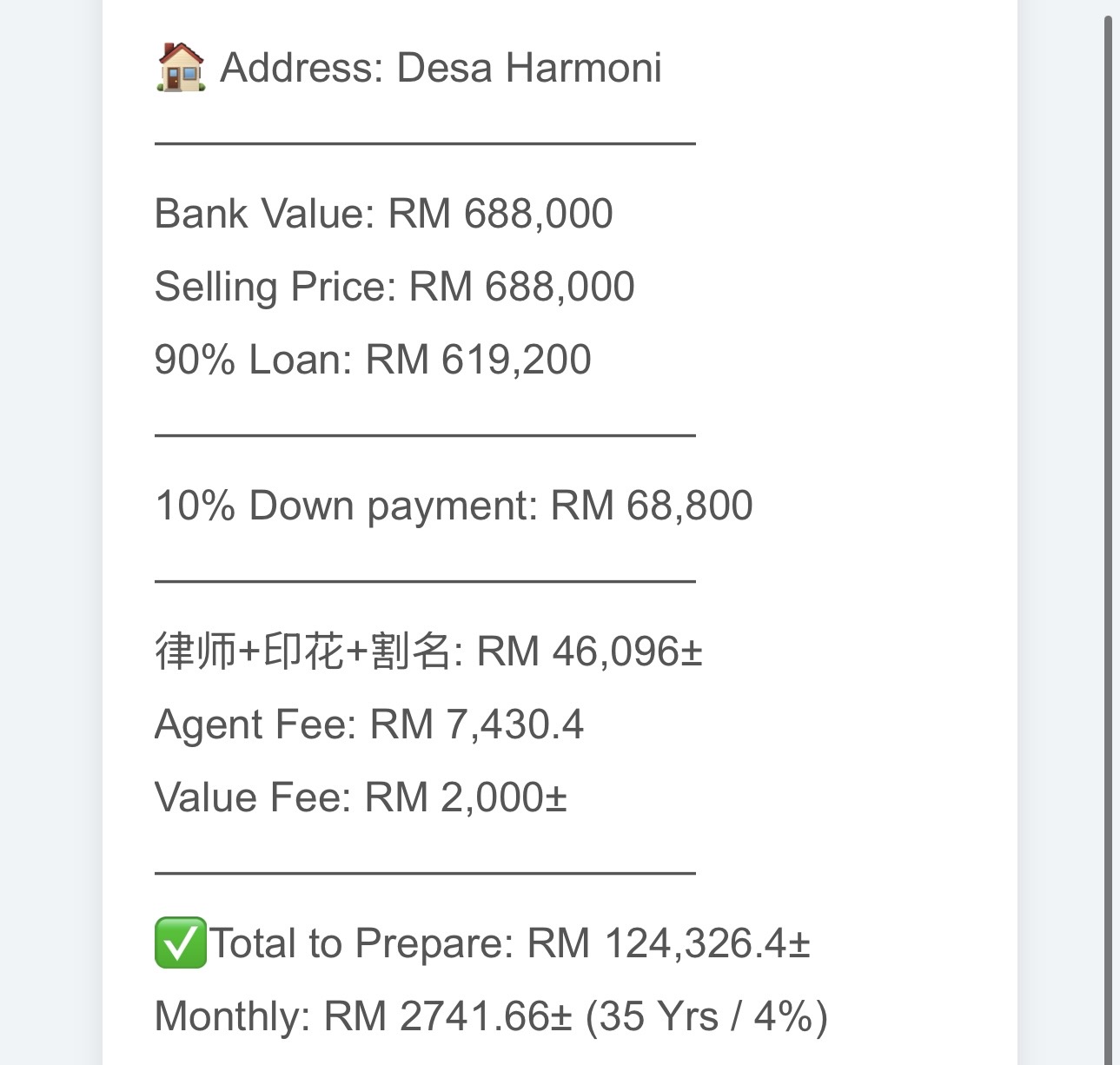Select the 90% Loan line
1120x1065 pixels.
372,360
